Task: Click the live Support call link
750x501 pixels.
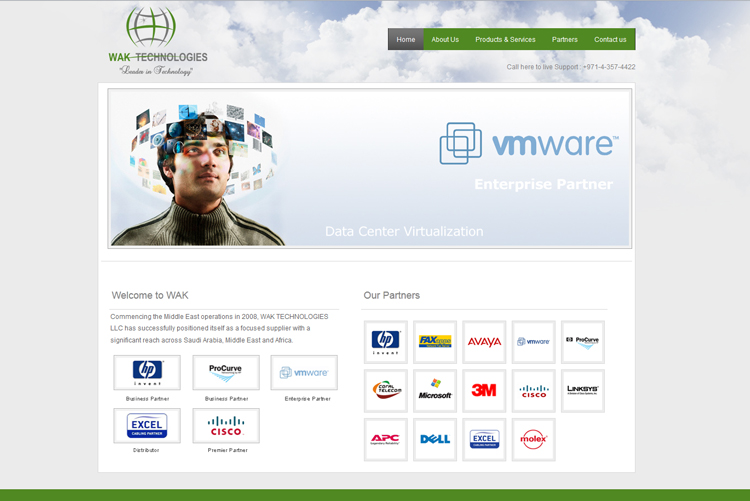Action: (571, 67)
